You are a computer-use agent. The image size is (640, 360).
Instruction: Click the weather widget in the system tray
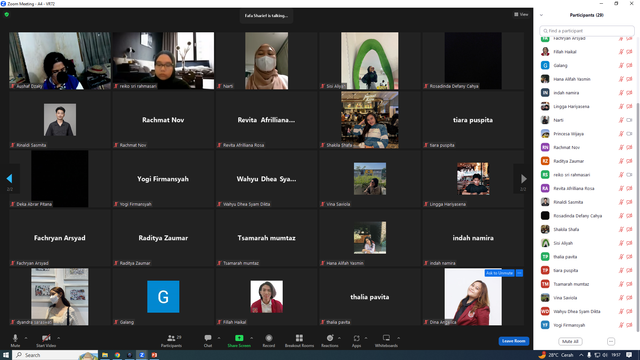click(x=556, y=355)
